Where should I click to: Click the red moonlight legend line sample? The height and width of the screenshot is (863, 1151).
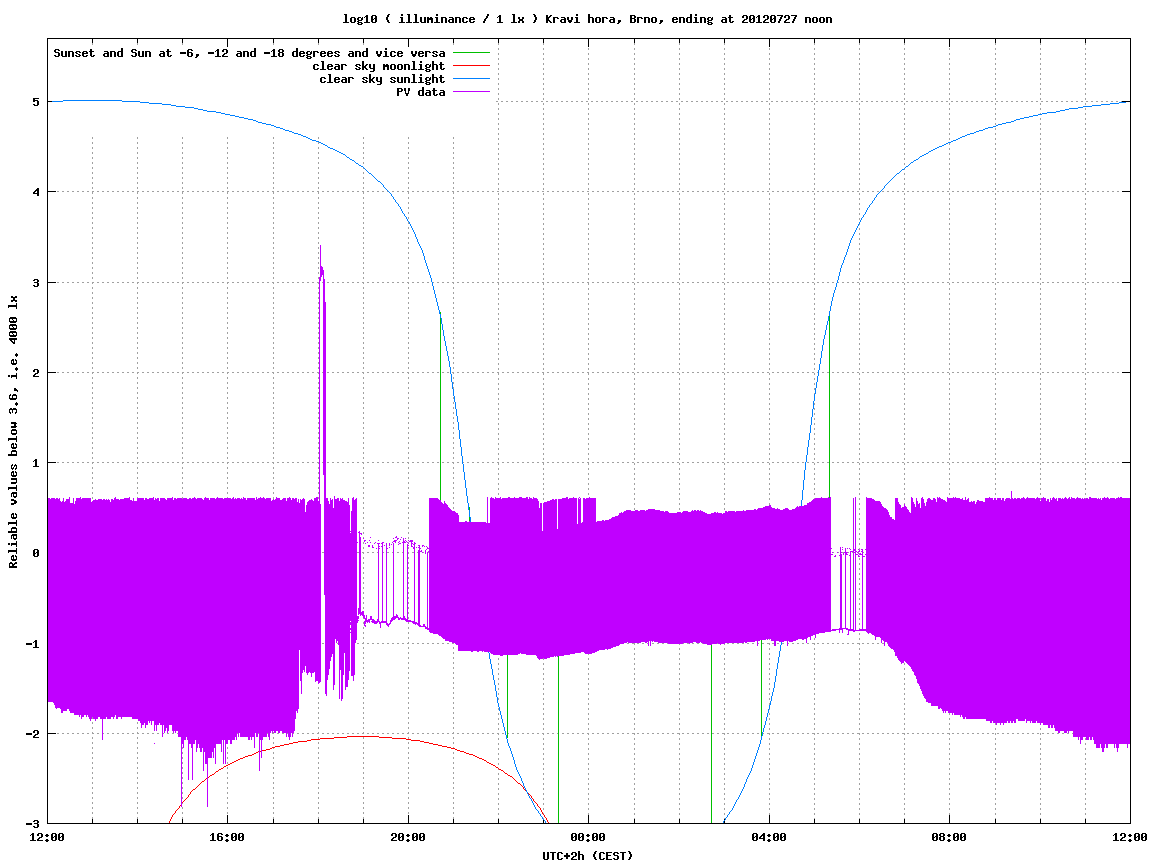point(471,66)
